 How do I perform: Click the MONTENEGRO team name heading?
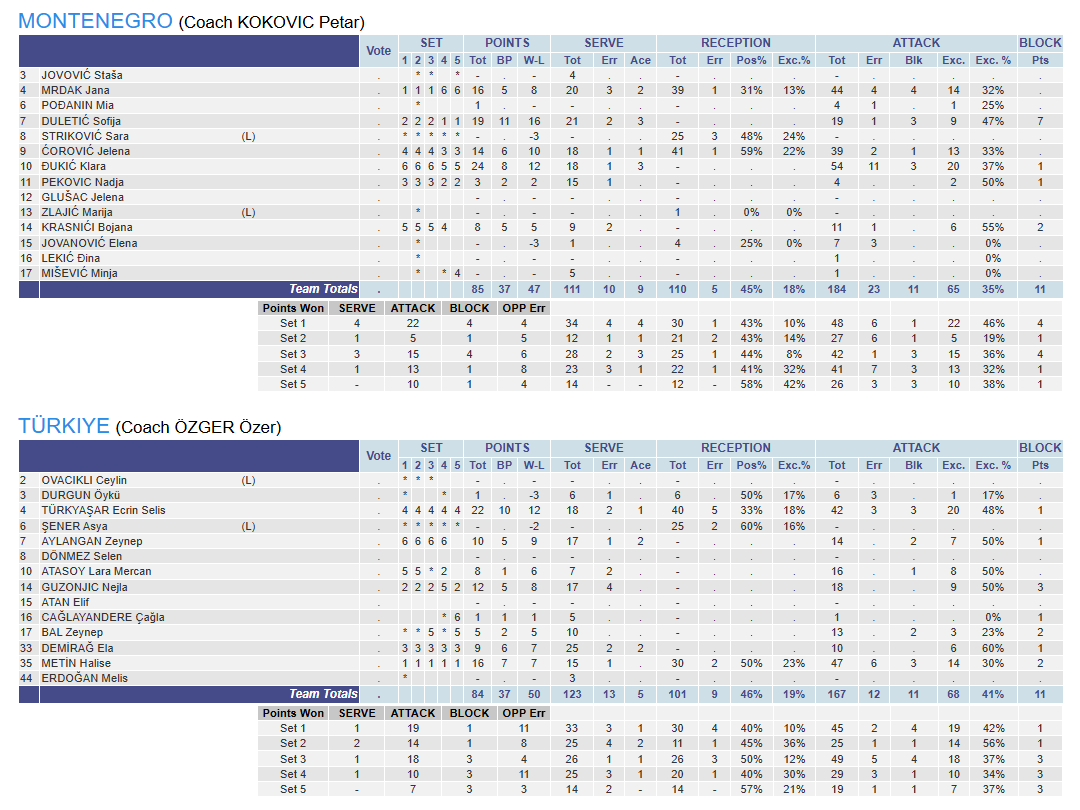tap(95, 21)
